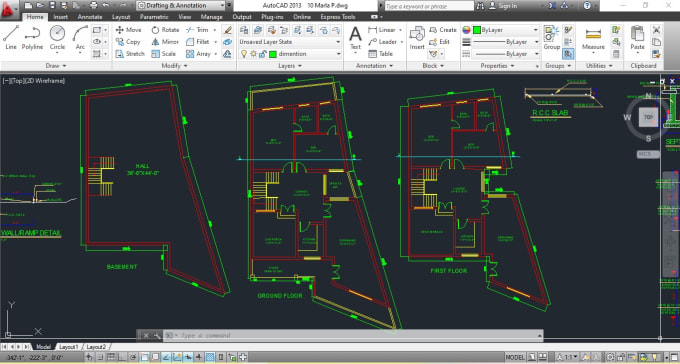Open the ByLayer linetype dropdown

[506, 54]
